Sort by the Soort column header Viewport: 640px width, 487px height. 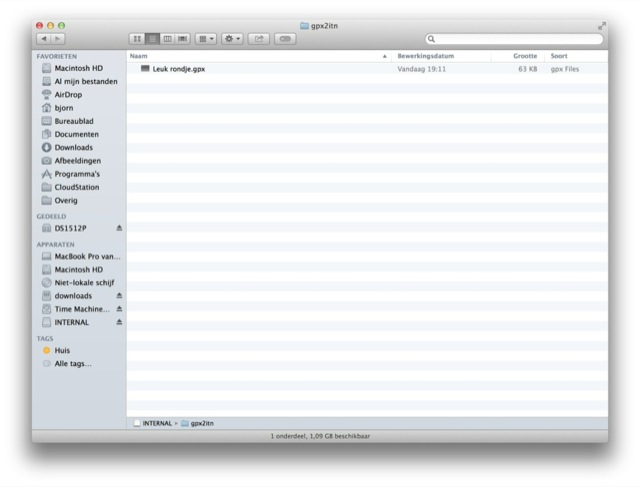coord(559,56)
